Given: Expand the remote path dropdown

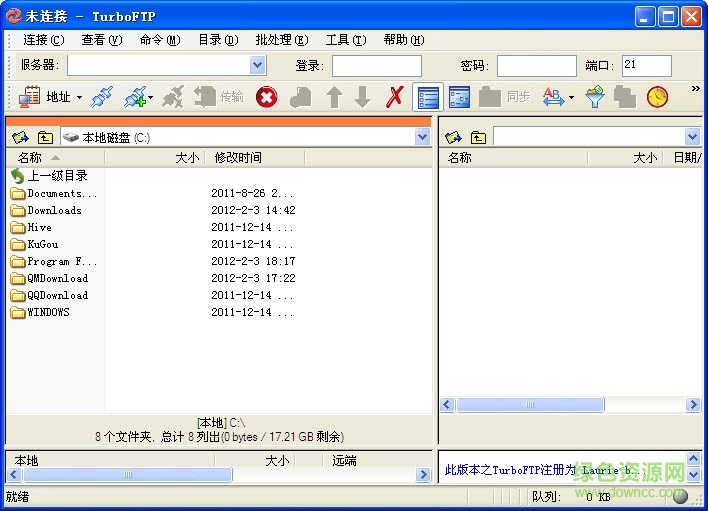Looking at the screenshot, I should click(x=692, y=137).
